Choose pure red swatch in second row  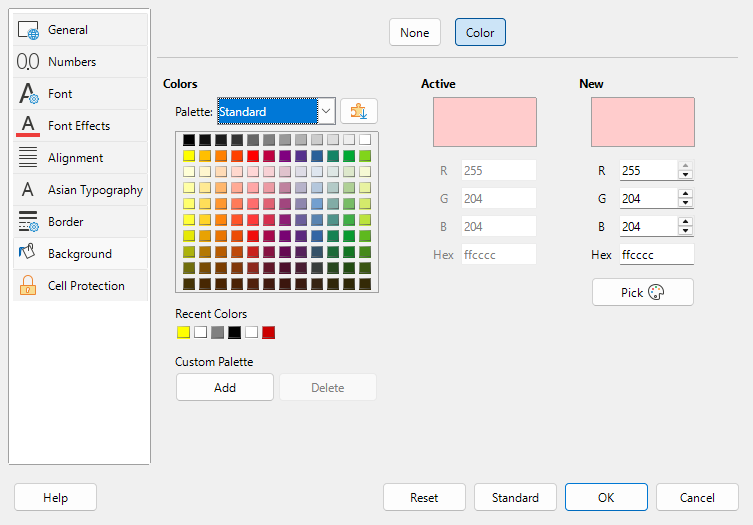[253, 156]
